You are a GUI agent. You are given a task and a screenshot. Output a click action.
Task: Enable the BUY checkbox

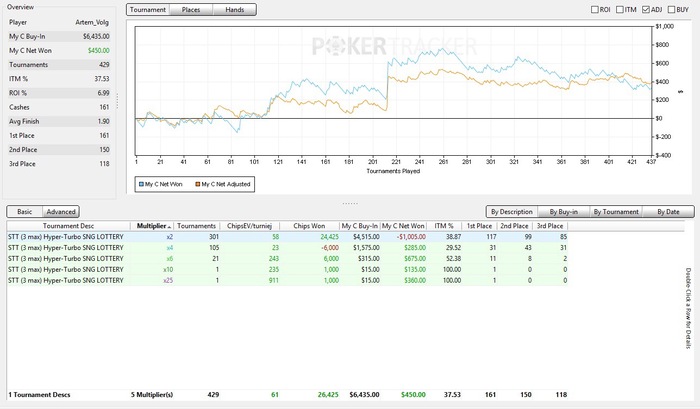click(x=671, y=10)
